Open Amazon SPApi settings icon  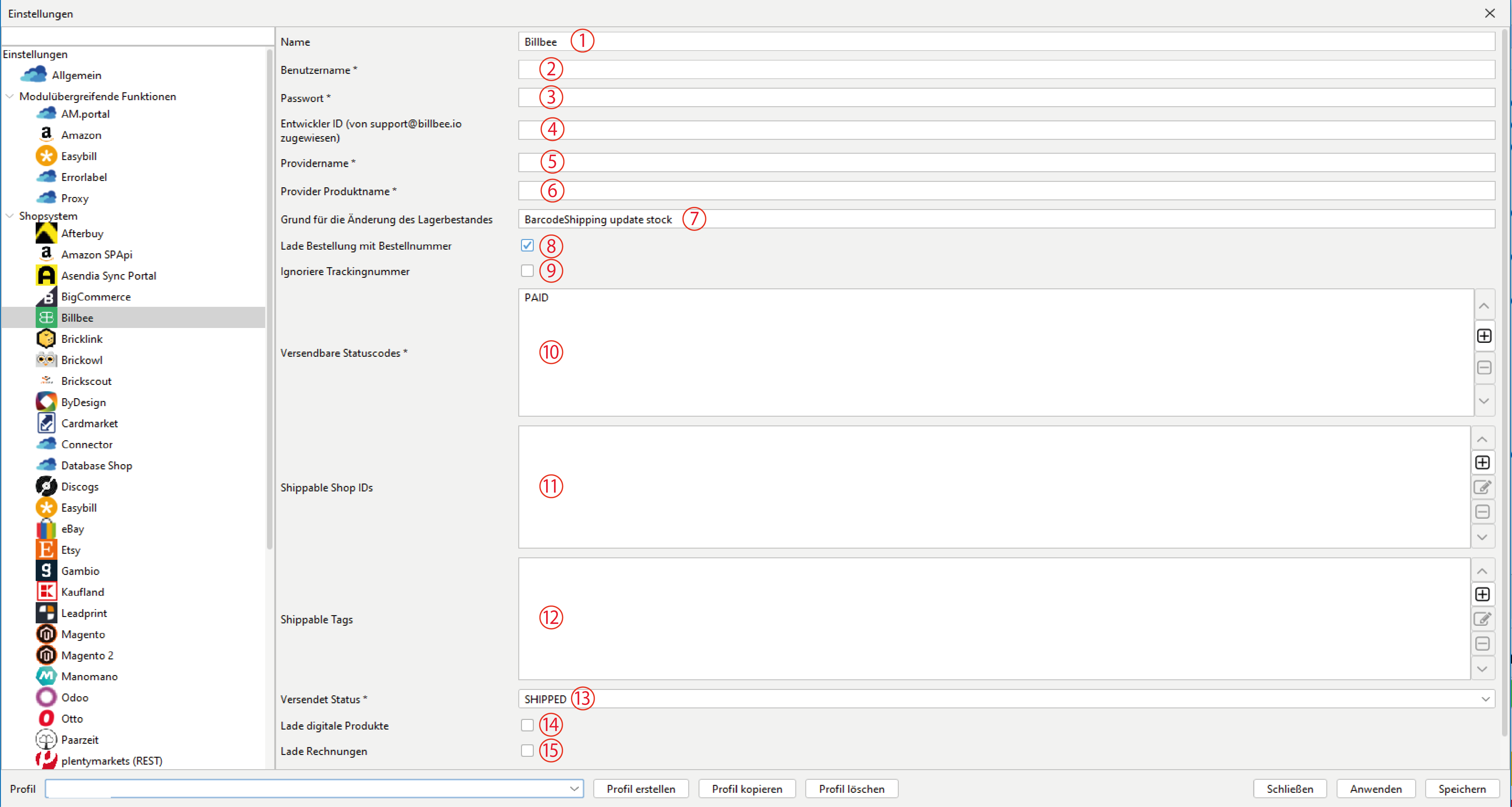[x=46, y=254]
